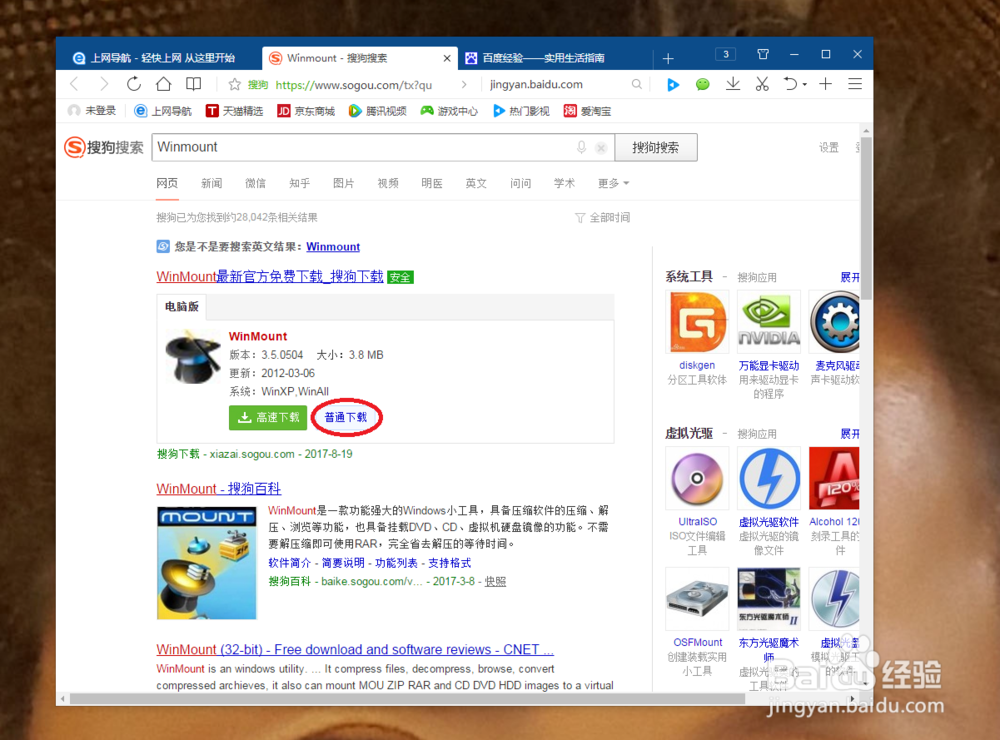
Task: Open the downloads arrow icon
Action: point(733,84)
